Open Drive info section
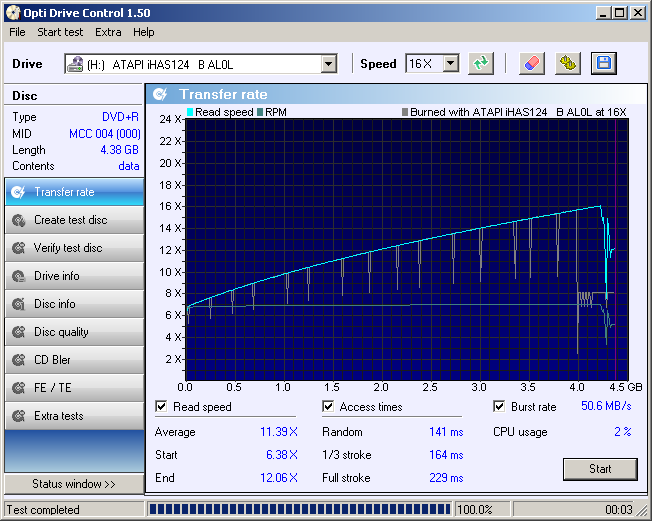The width and height of the screenshot is (652, 521). pyautogui.click(x=74, y=276)
